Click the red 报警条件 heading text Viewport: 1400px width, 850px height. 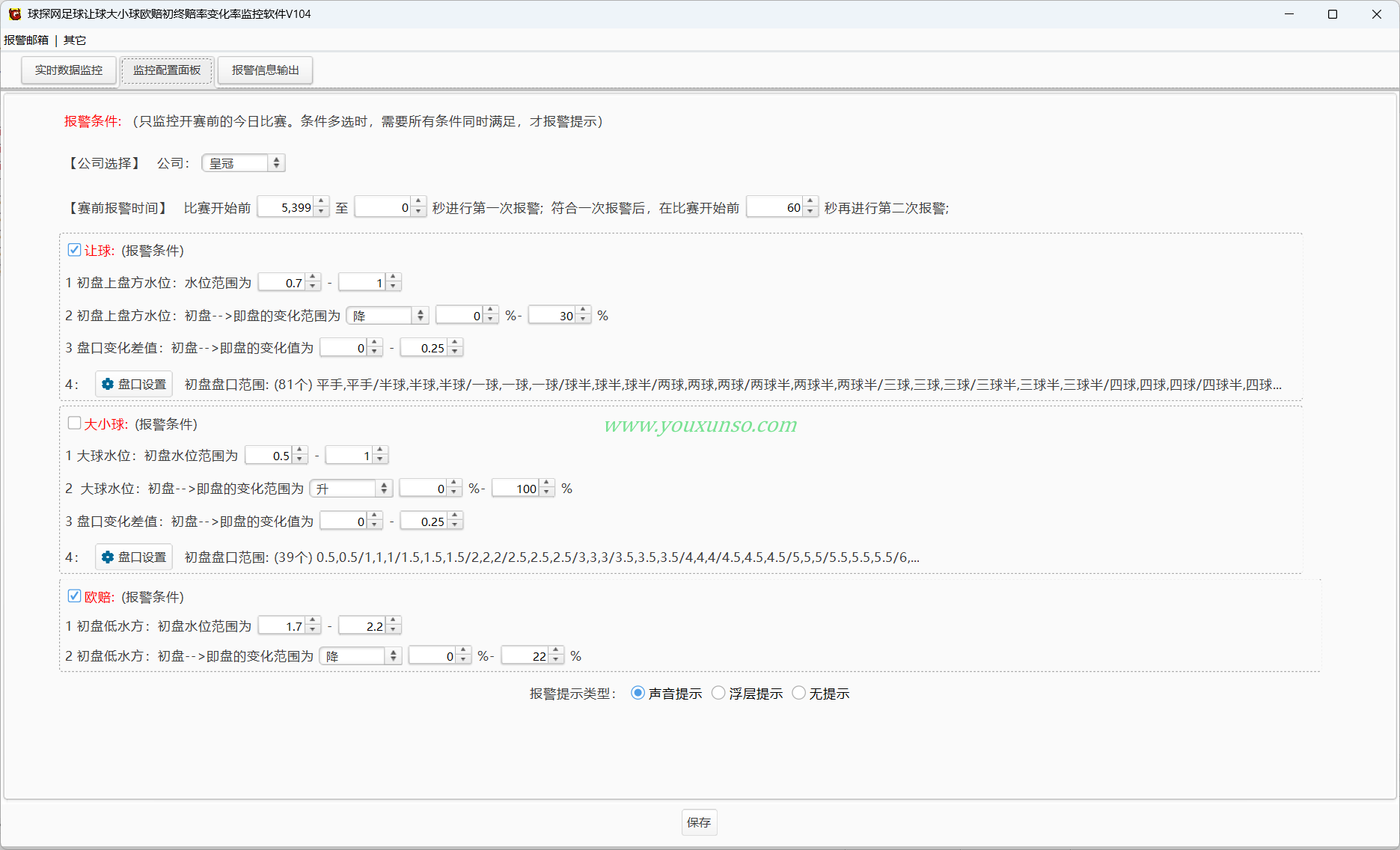pyautogui.click(x=93, y=121)
